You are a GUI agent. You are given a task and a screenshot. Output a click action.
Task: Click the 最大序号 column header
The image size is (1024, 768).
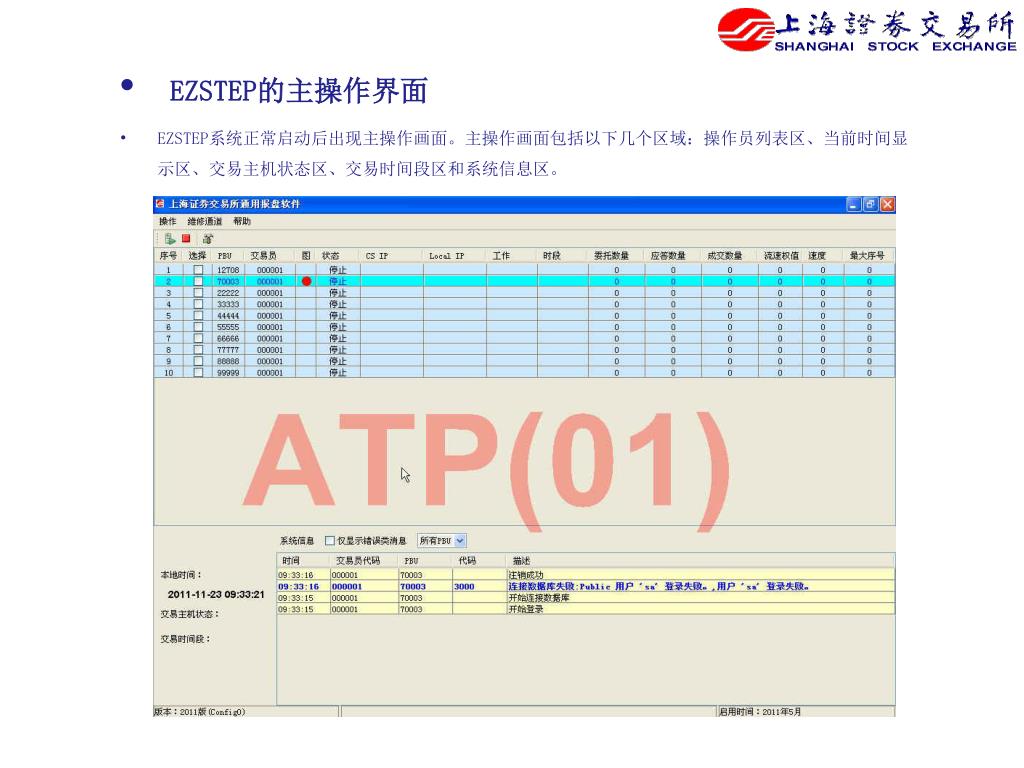[x=867, y=256]
